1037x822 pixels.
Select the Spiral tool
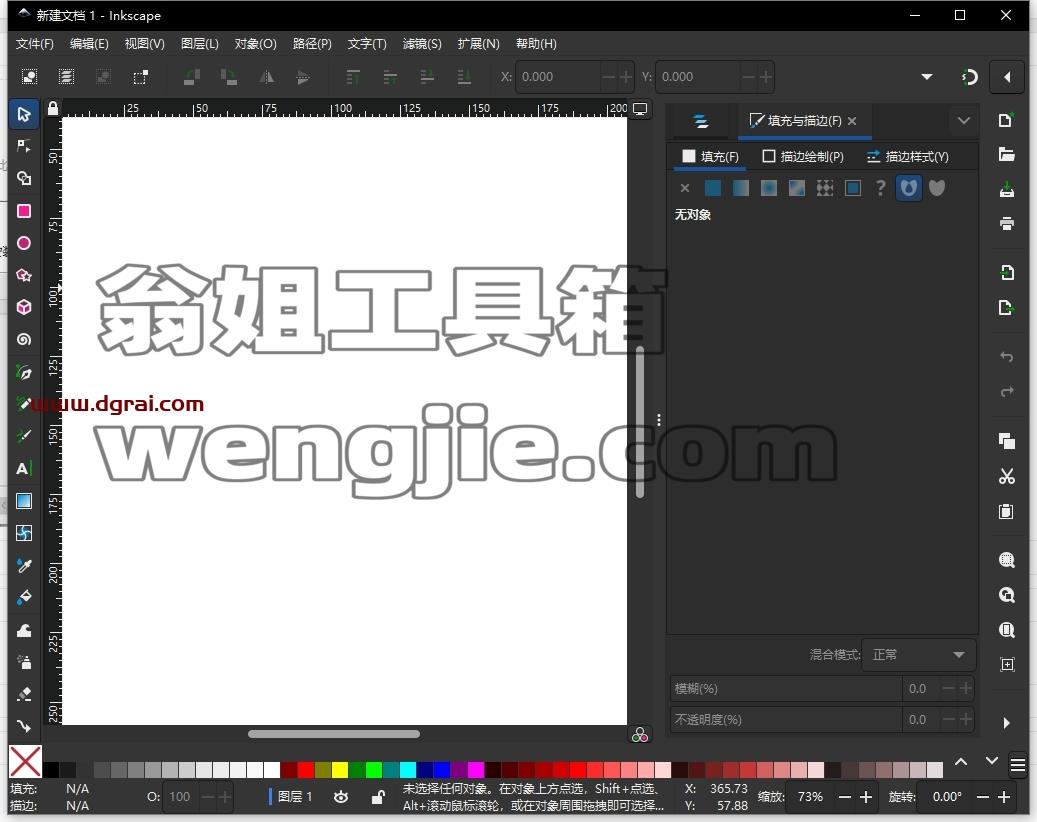click(24, 340)
